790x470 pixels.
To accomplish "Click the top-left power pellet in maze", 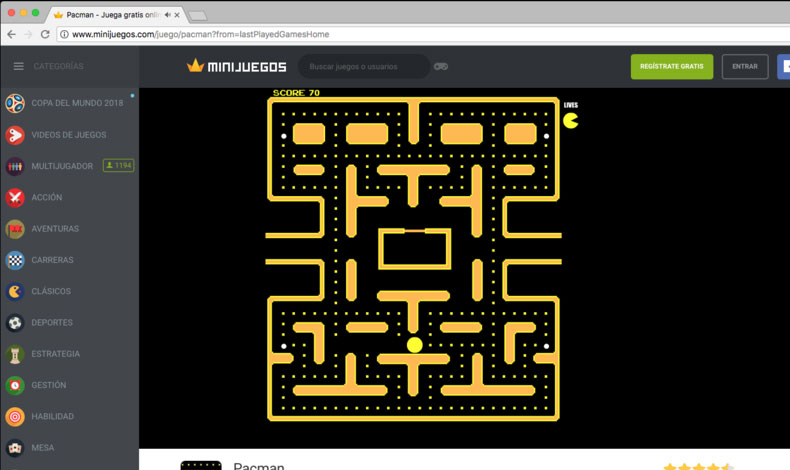I will 284,136.
